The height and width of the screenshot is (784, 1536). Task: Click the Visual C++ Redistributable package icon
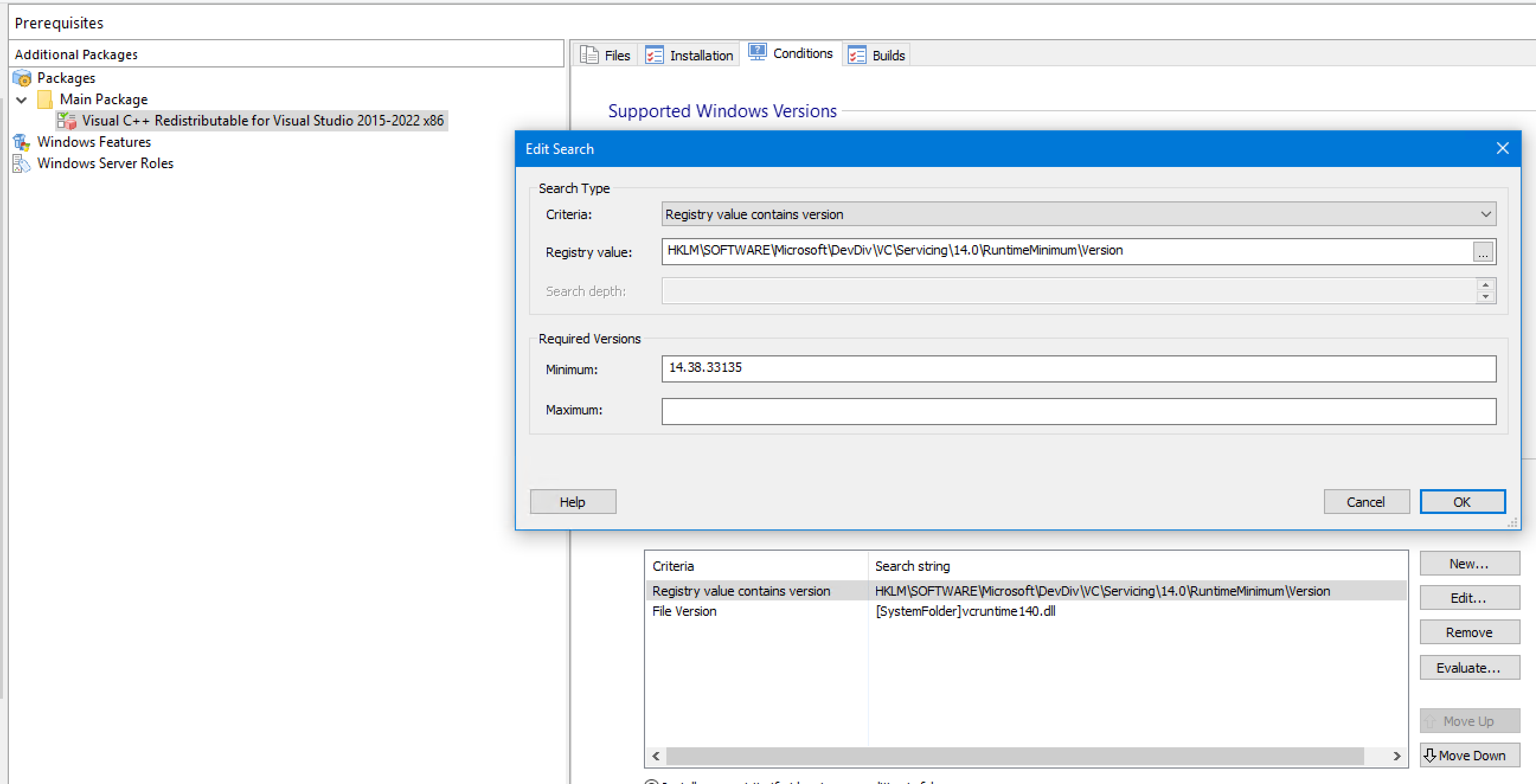67,121
